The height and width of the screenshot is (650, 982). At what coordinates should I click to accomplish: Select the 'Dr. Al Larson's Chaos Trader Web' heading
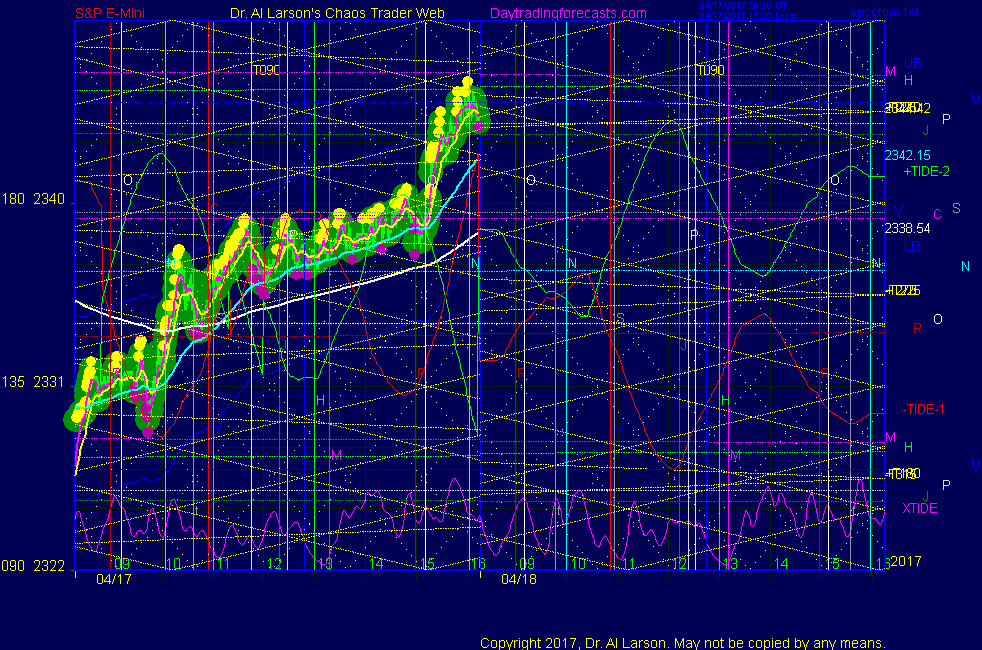[337, 13]
